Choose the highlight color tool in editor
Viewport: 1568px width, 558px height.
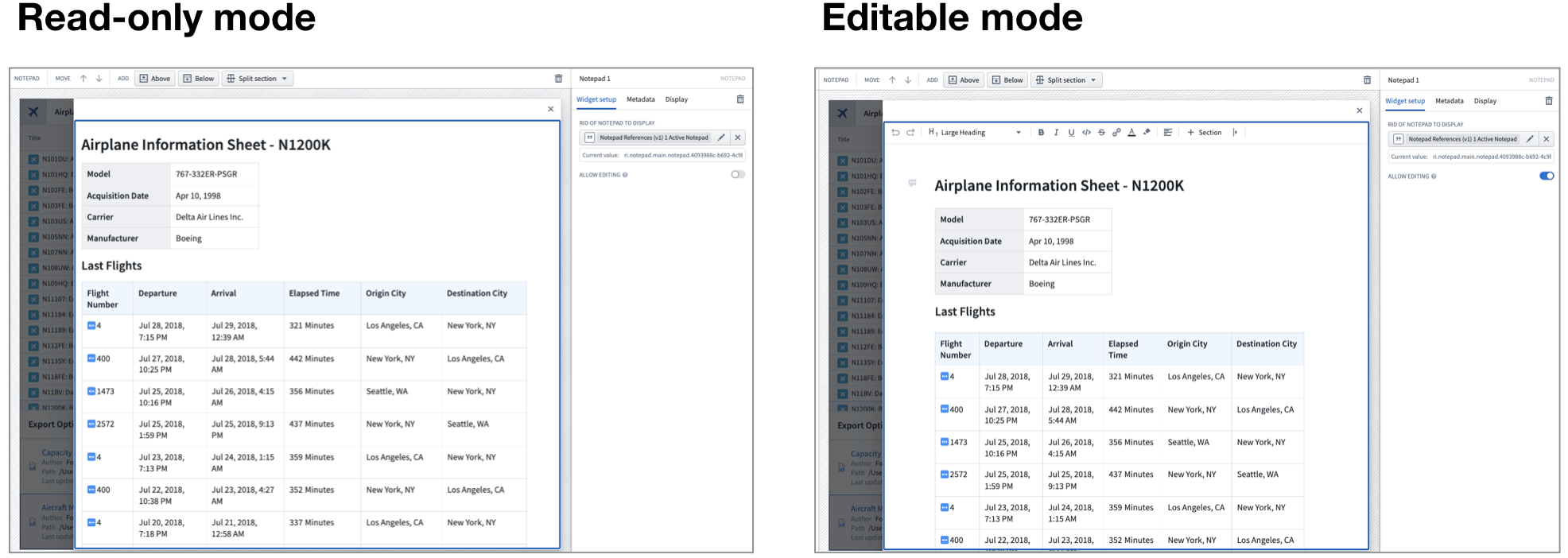click(x=1147, y=133)
